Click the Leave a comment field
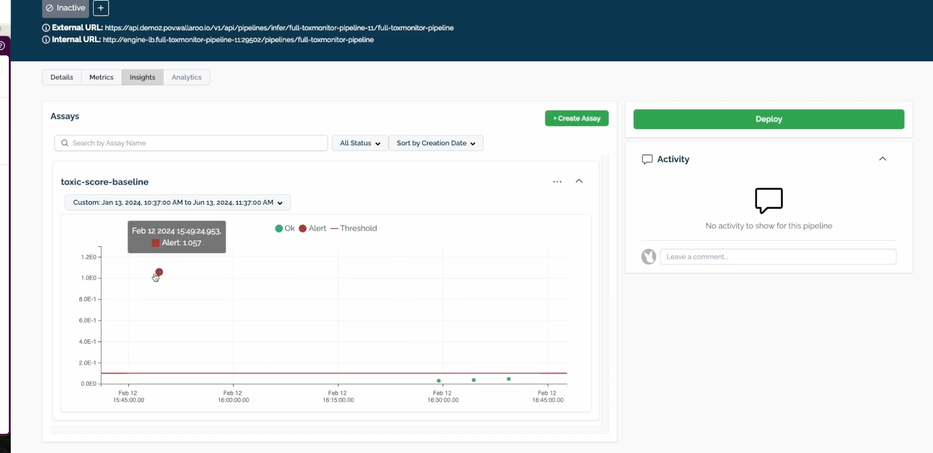933x453 pixels. point(778,257)
